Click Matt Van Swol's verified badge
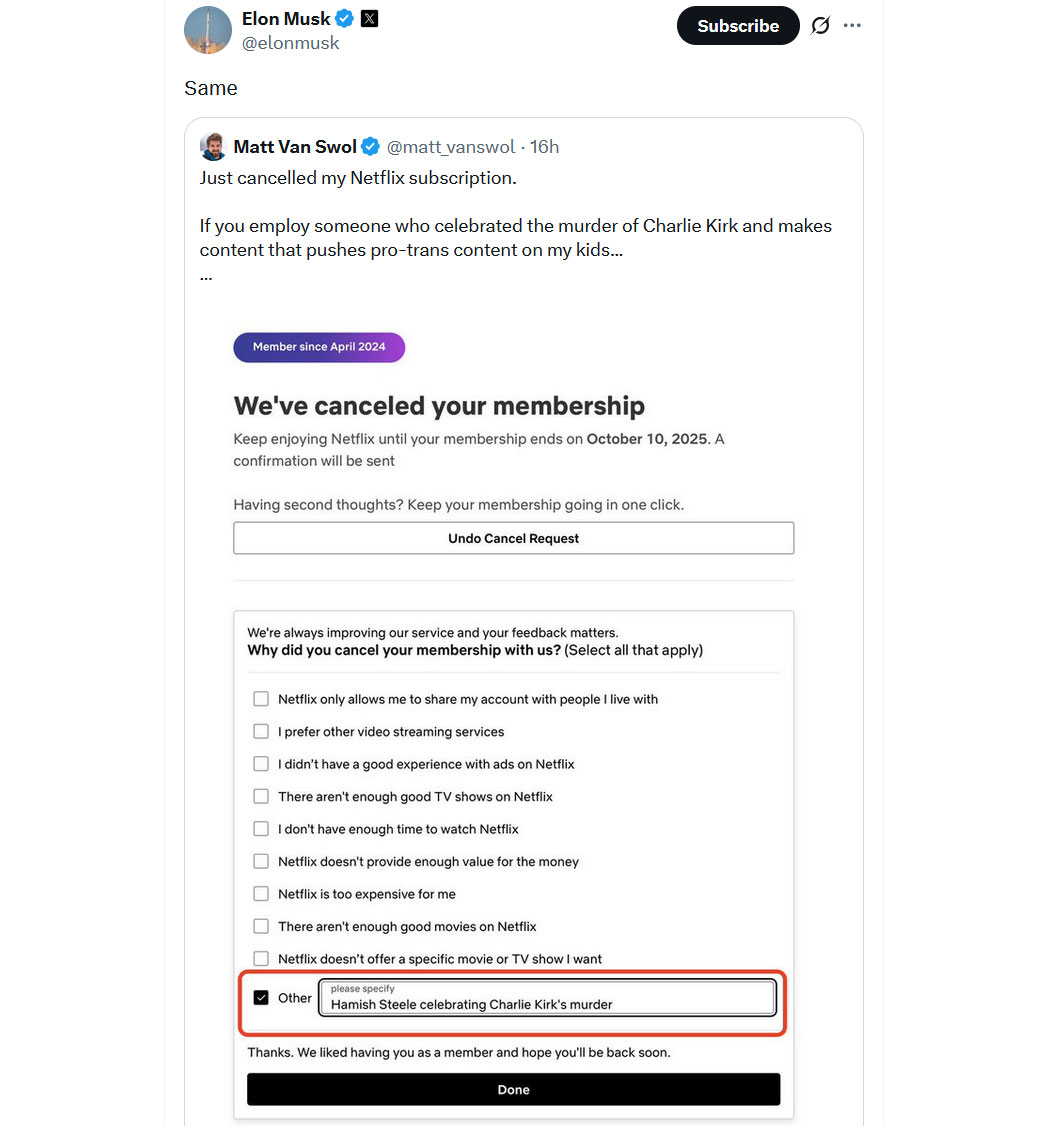The width and height of the screenshot is (1050, 1126). (x=370, y=147)
